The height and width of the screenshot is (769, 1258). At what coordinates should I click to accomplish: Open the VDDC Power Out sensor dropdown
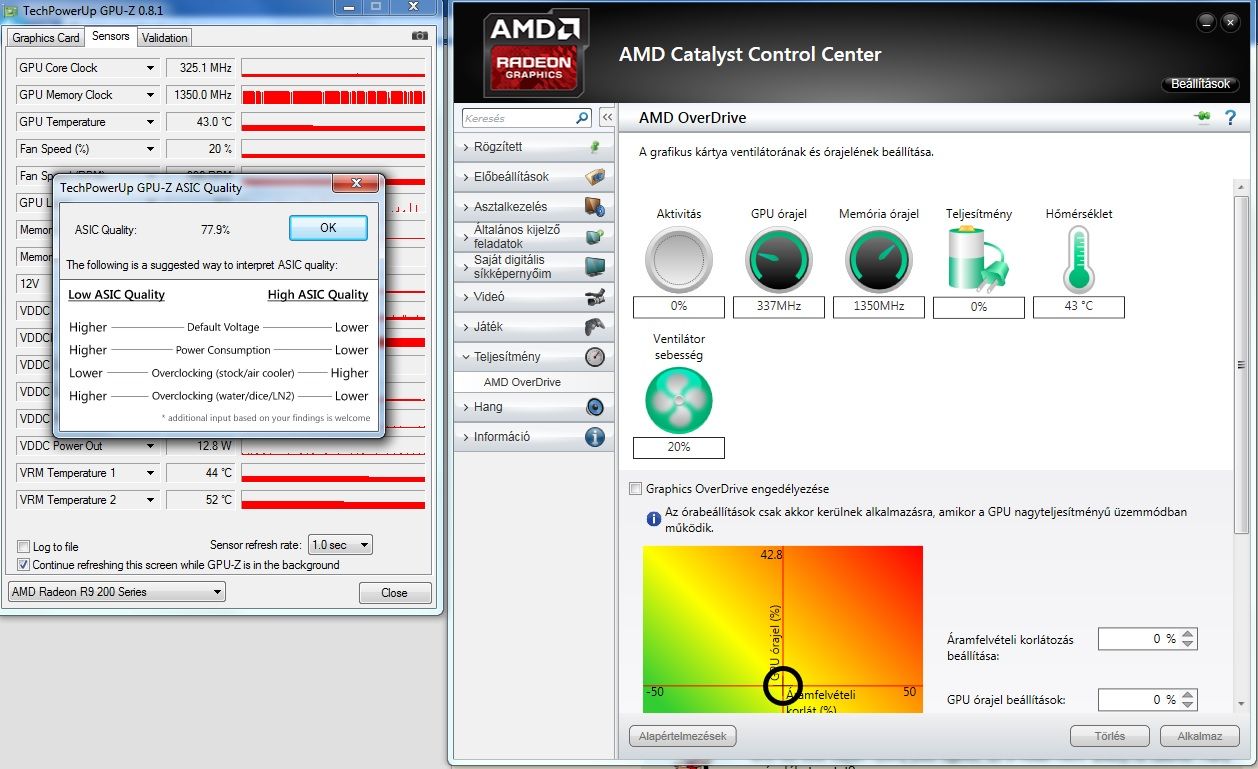tap(151, 446)
